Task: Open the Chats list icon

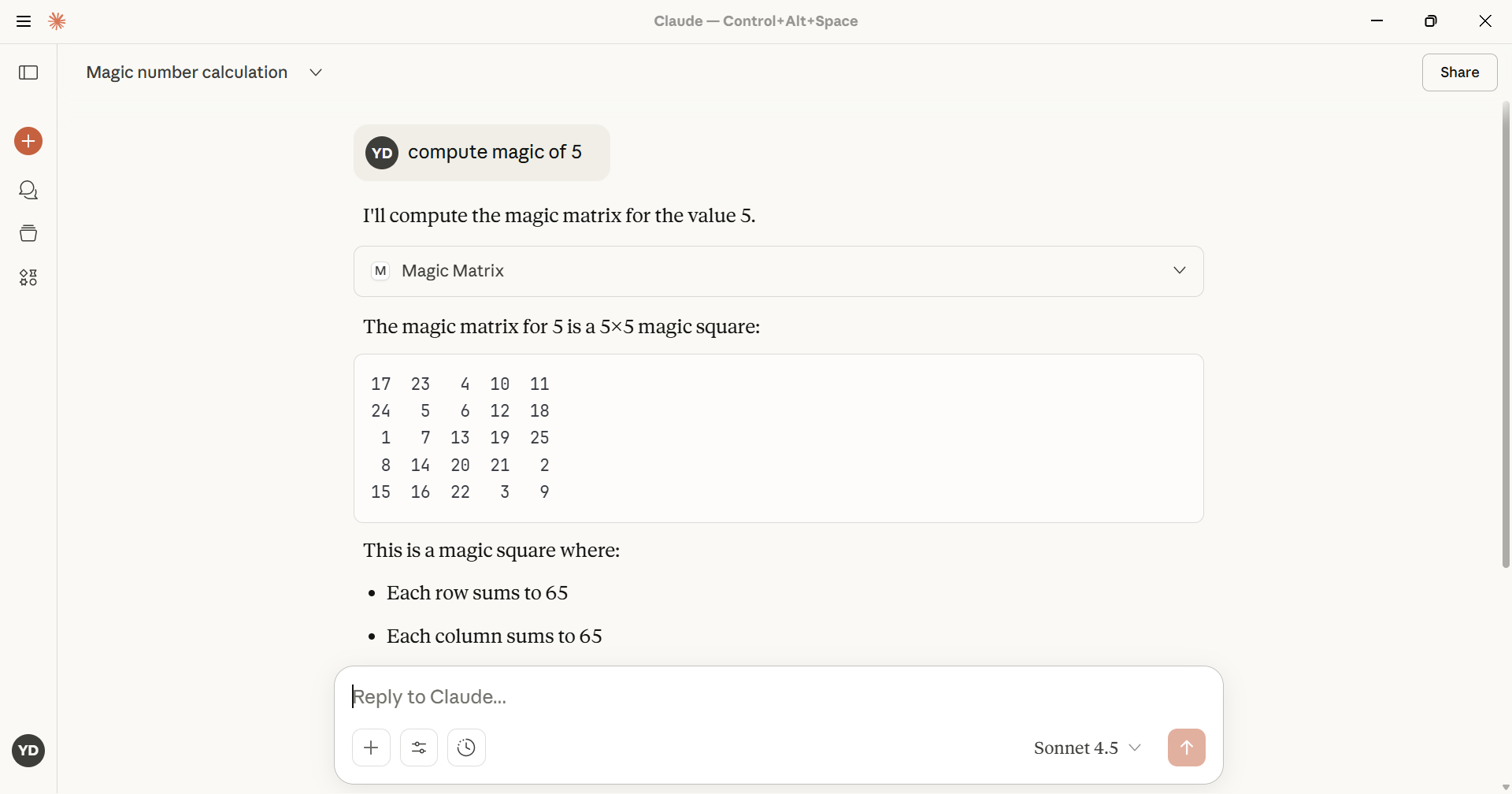Action: (x=28, y=190)
